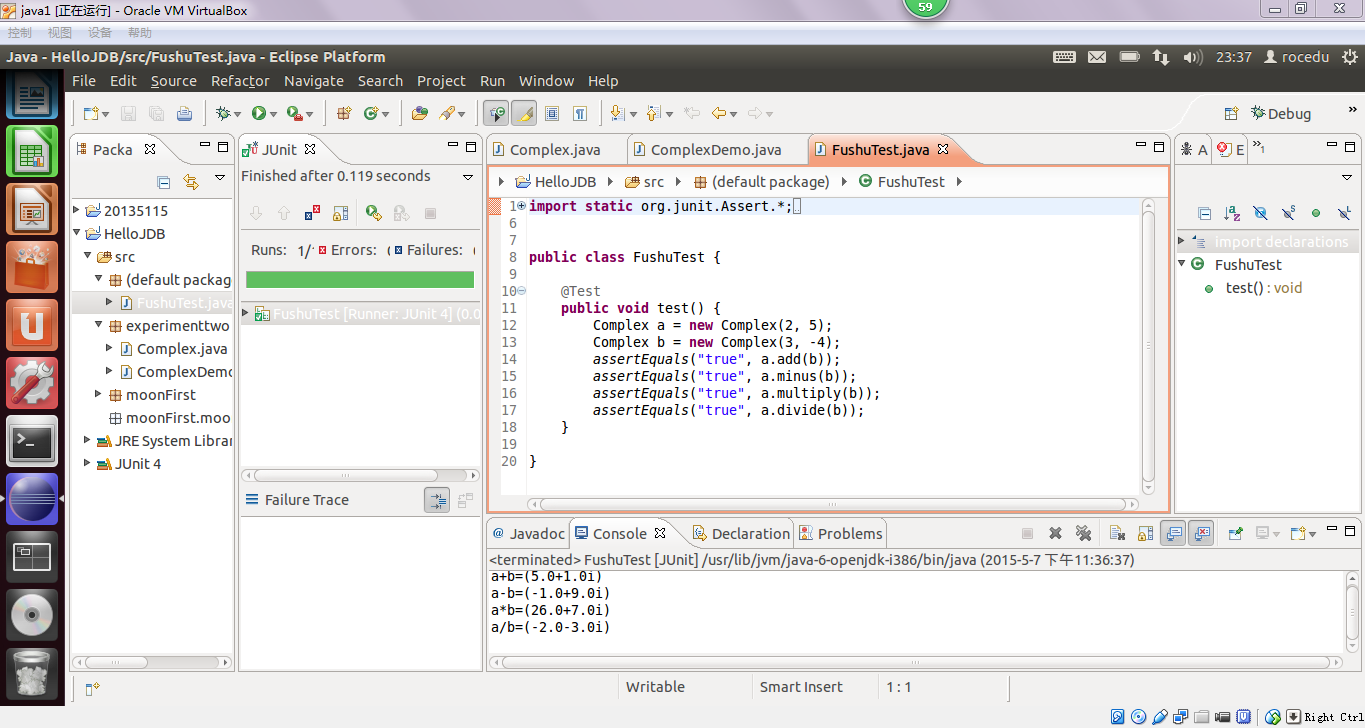Open the Navigate menu
Viewport: 1365px width, 728px height.
314,81
